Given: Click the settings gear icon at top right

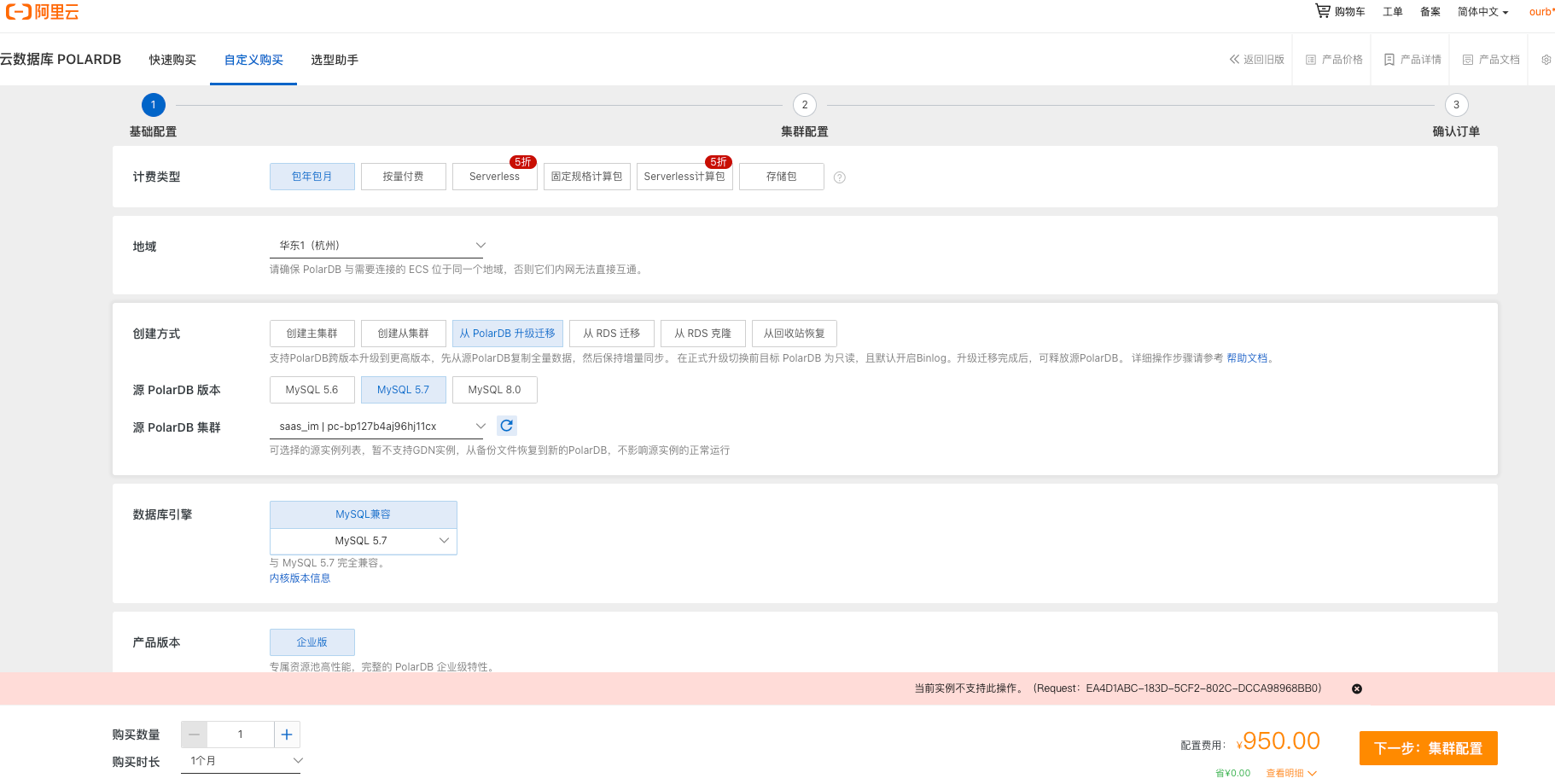Looking at the screenshot, I should point(1546,60).
